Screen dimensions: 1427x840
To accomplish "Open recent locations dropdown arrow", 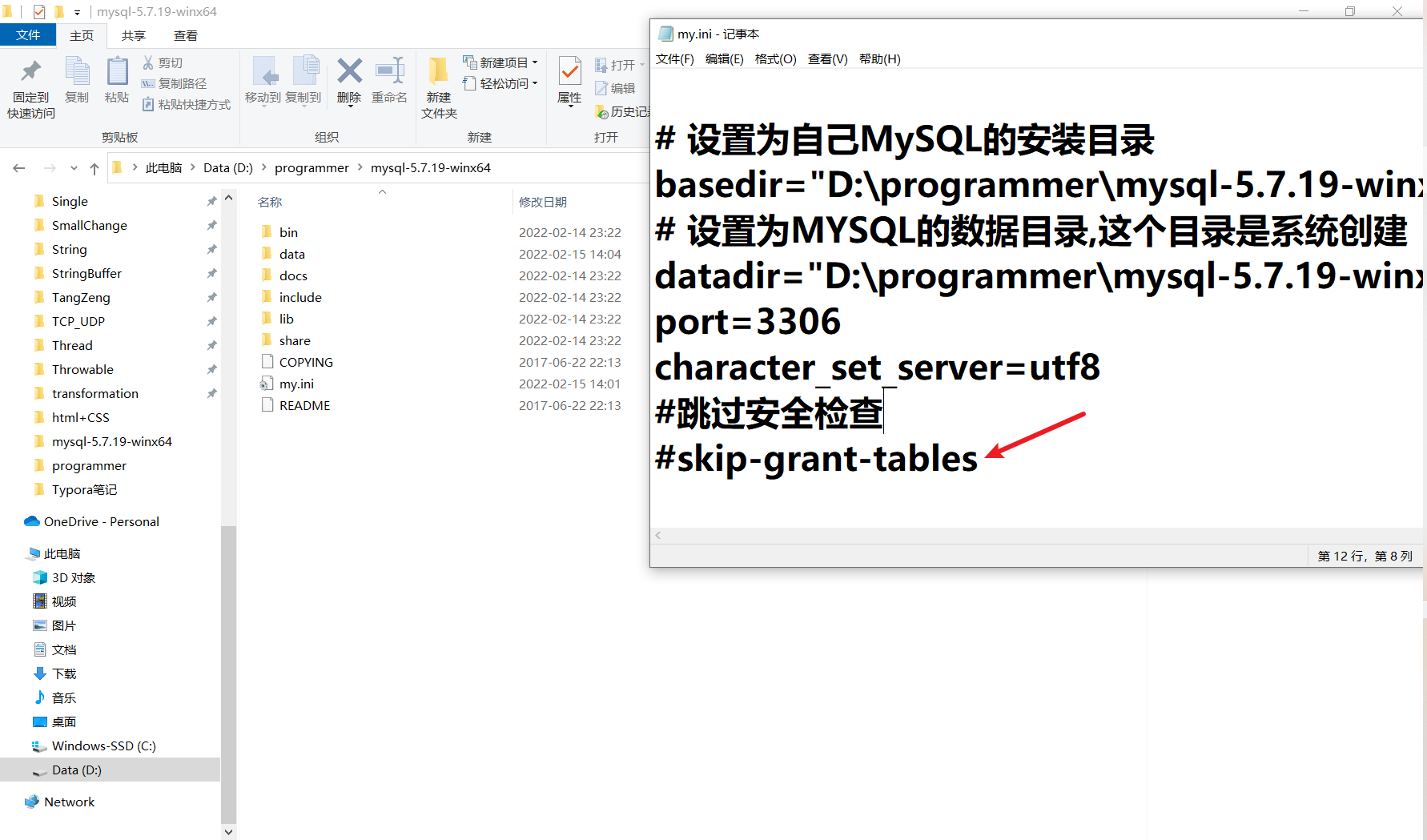I will point(74,168).
